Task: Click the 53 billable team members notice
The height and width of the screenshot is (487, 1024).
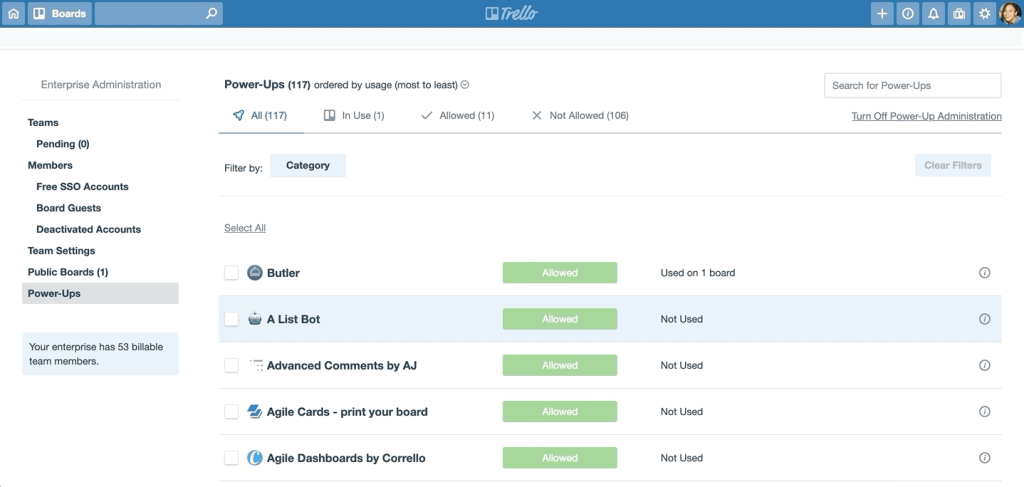Action: click(x=100, y=354)
